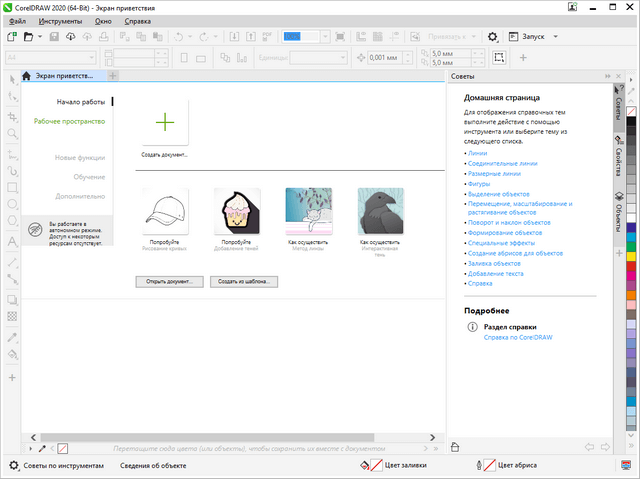Select the Ellipse tool in the toolbox
Screen dimensions: 640x479
[x=12, y=204]
